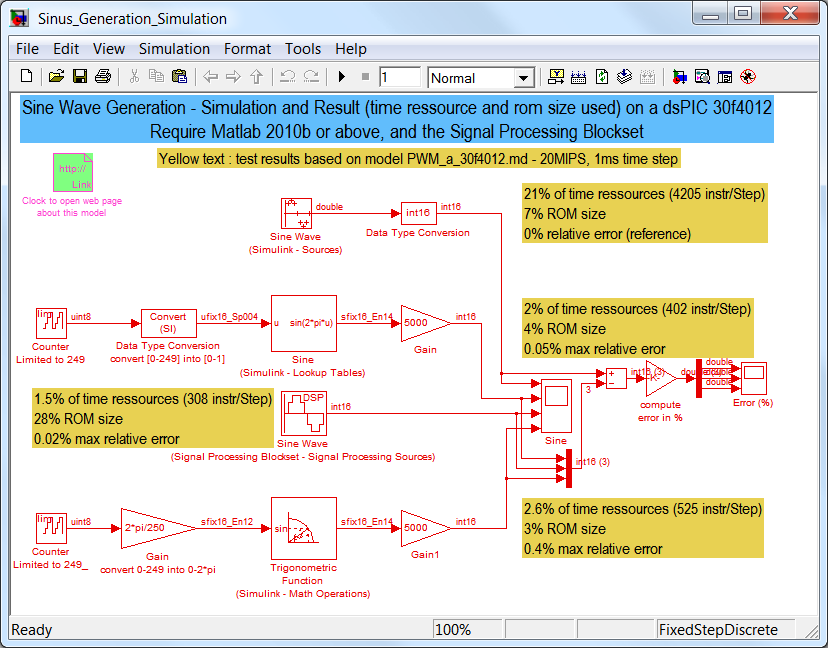Select the demux bar before Error scope

pos(699,378)
